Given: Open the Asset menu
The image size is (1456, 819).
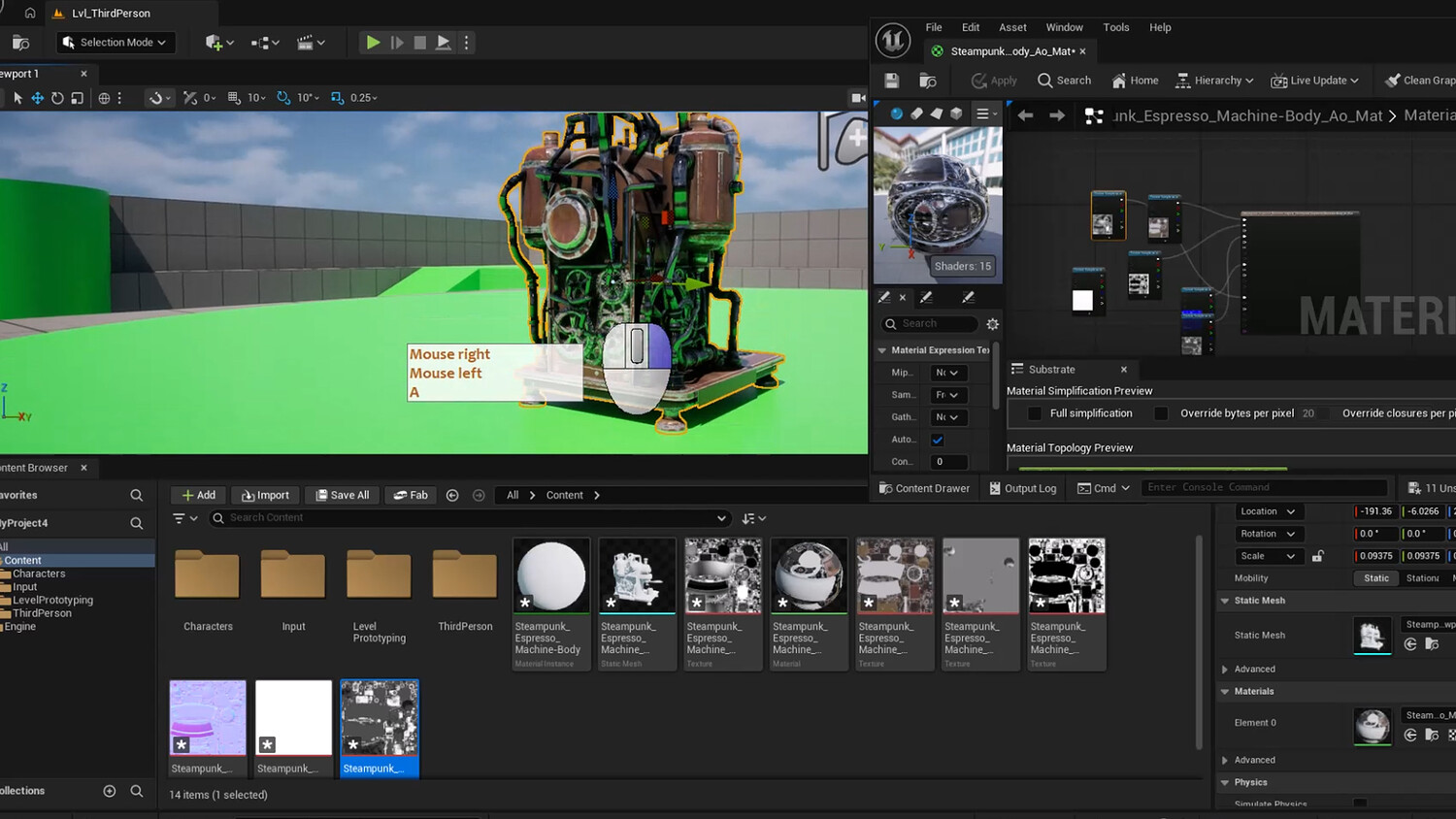Looking at the screenshot, I should [x=1012, y=27].
